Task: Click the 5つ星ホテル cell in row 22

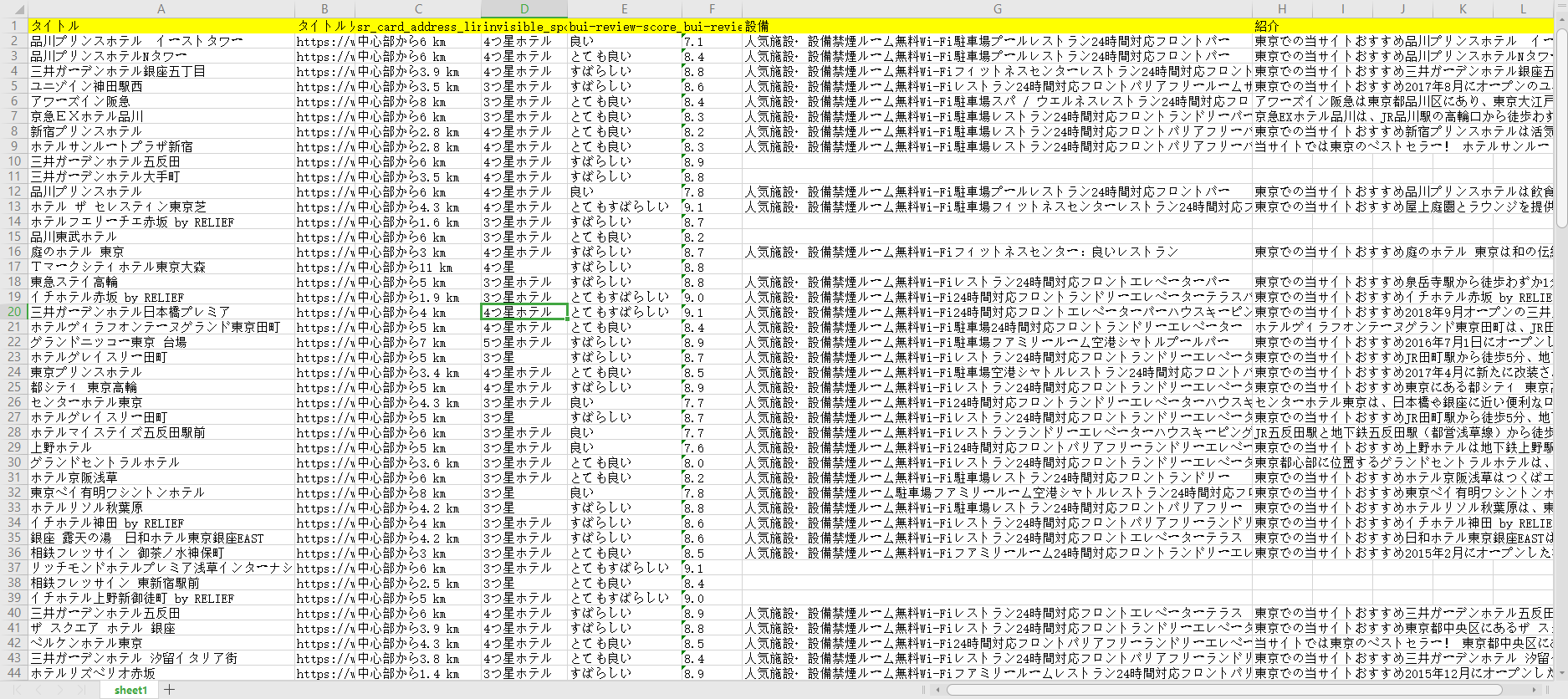Action: coord(524,342)
